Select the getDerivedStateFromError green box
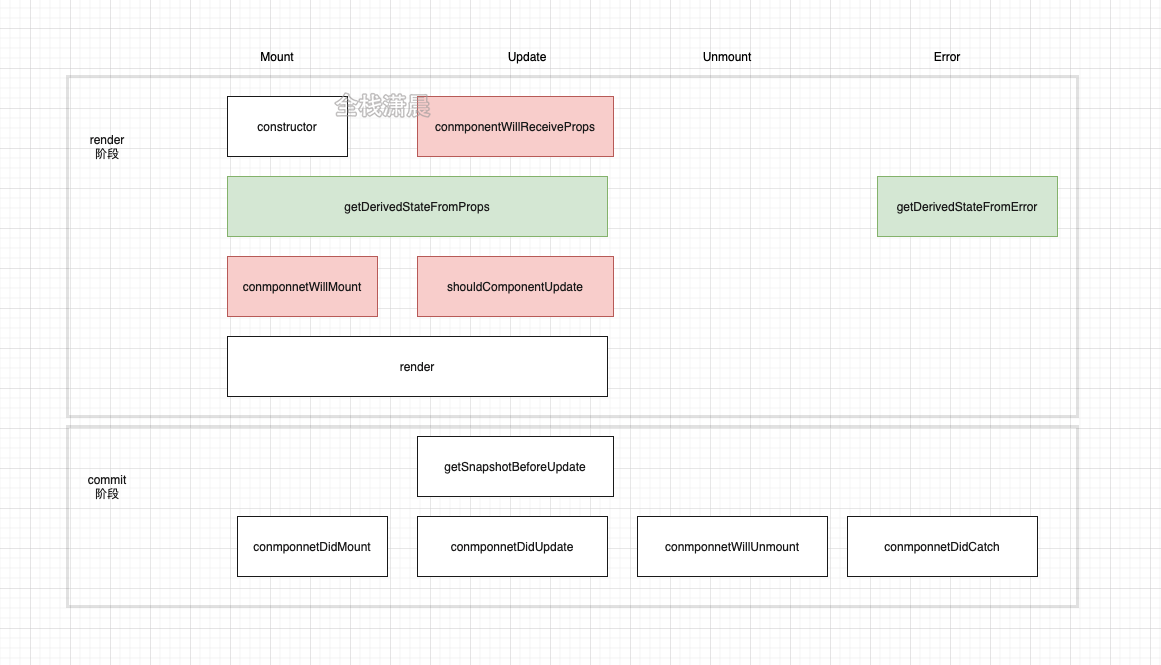 (967, 207)
